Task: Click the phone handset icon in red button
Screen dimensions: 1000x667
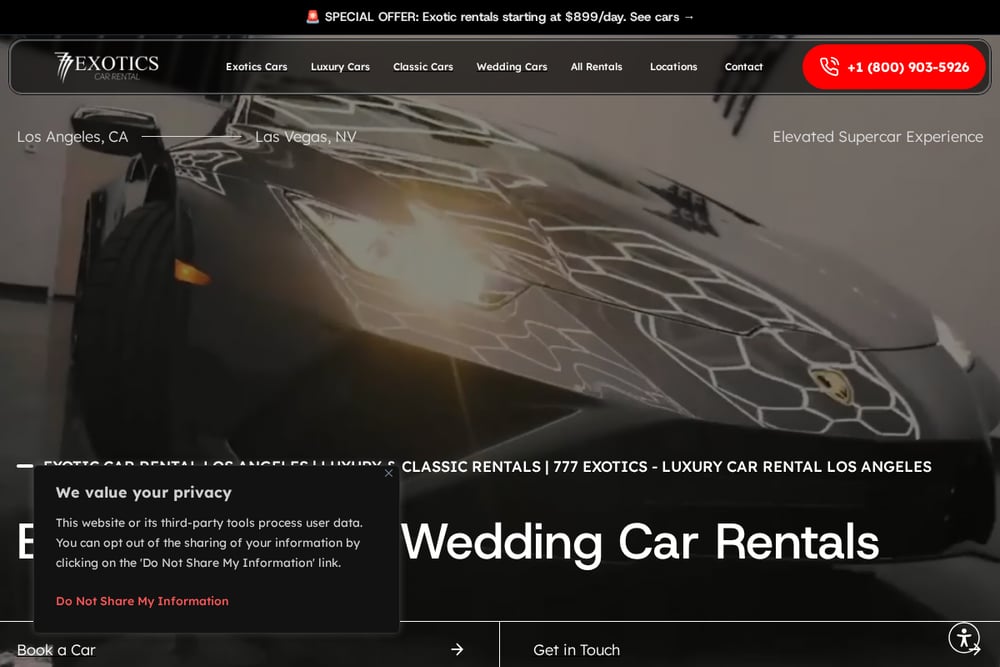Action: click(x=829, y=66)
